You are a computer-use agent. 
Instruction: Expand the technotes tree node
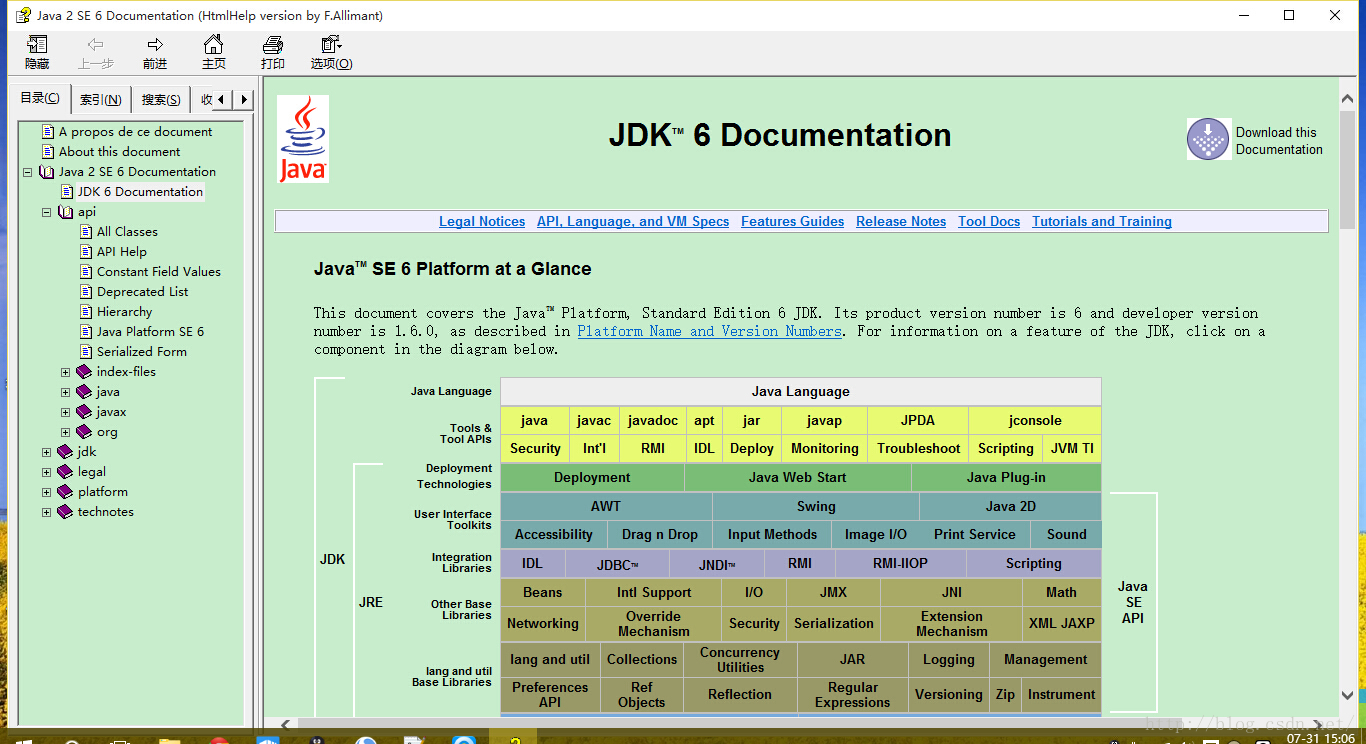[x=46, y=512]
